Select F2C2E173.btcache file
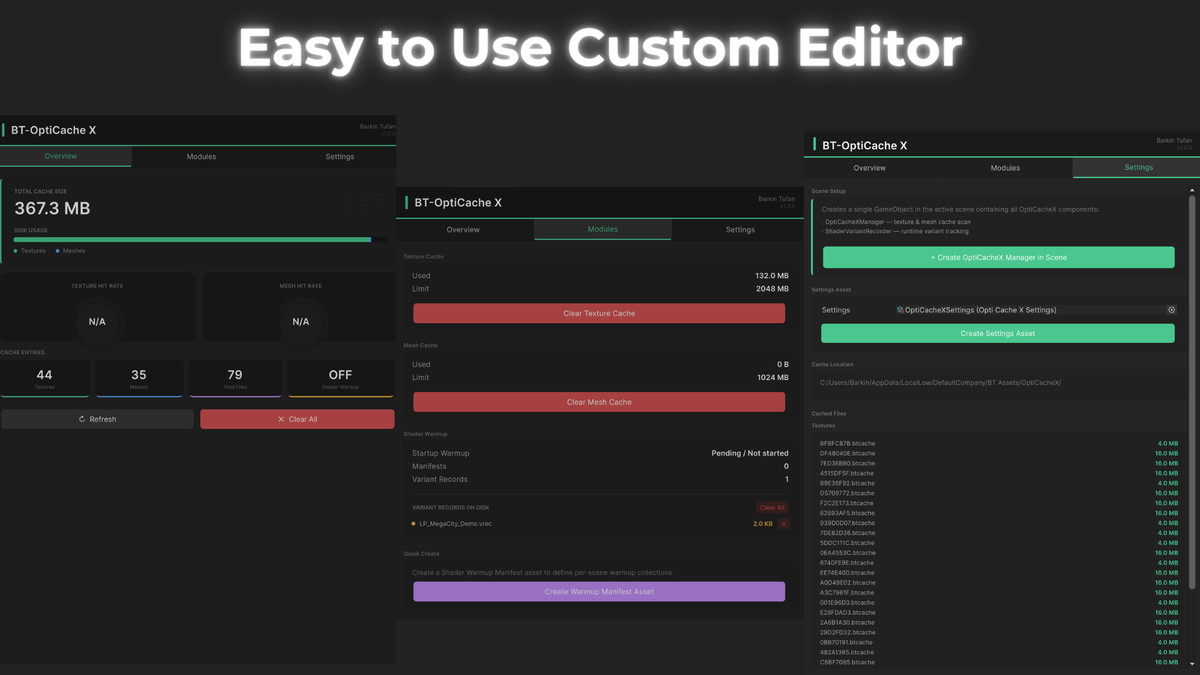 click(848, 503)
